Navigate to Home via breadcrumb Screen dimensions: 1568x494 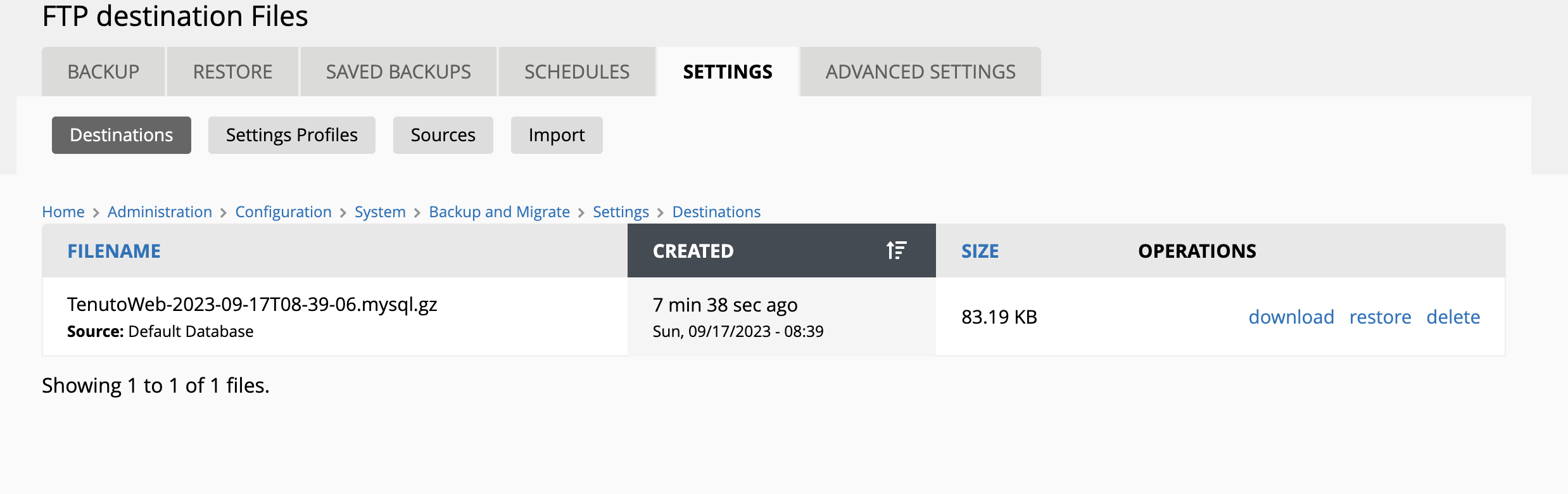[63, 212]
